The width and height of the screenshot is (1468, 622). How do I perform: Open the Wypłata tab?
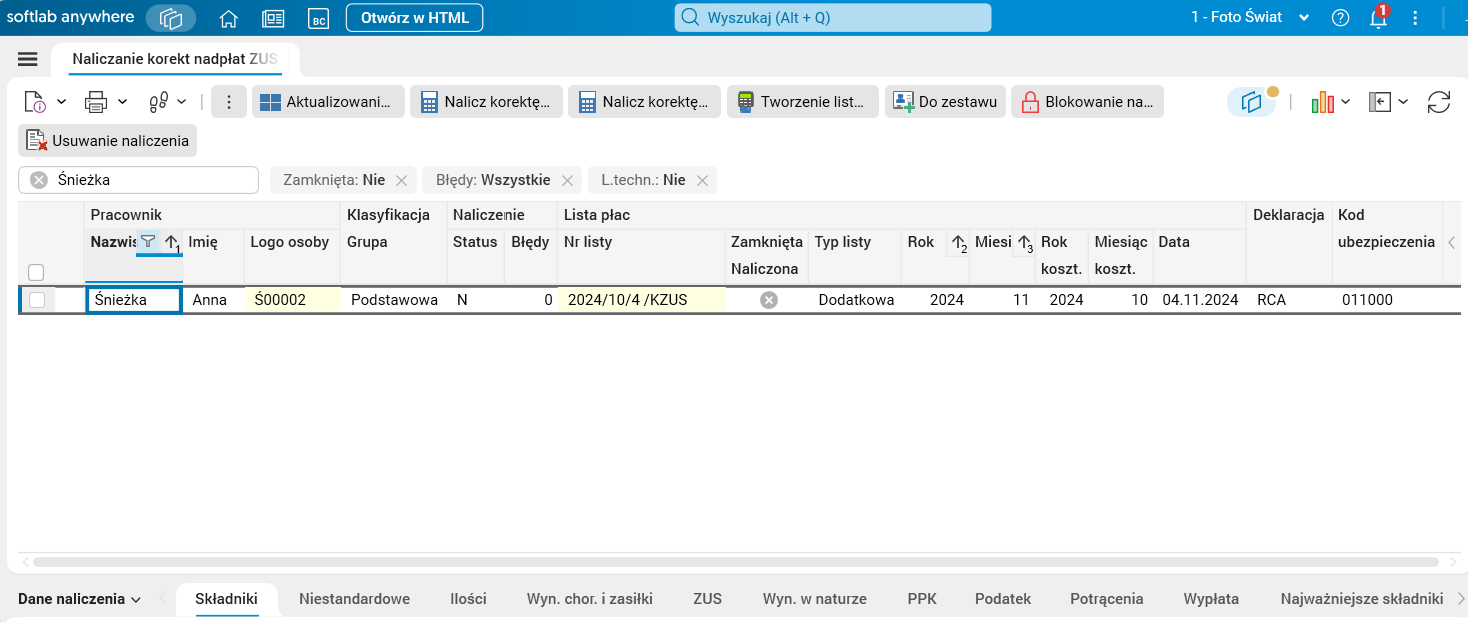(x=1211, y=599)
